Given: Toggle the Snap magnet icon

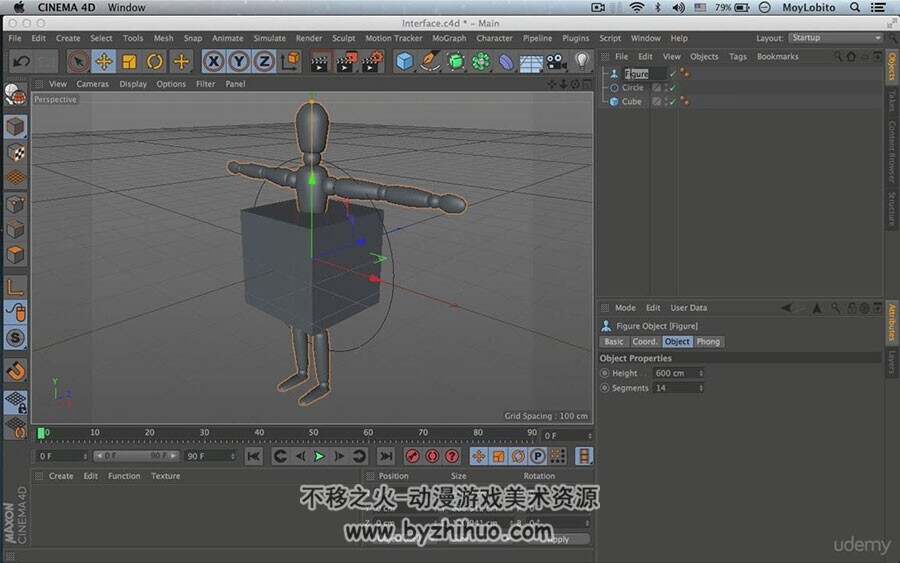Looking at the screenshot, I should click(x=15, y=371).
